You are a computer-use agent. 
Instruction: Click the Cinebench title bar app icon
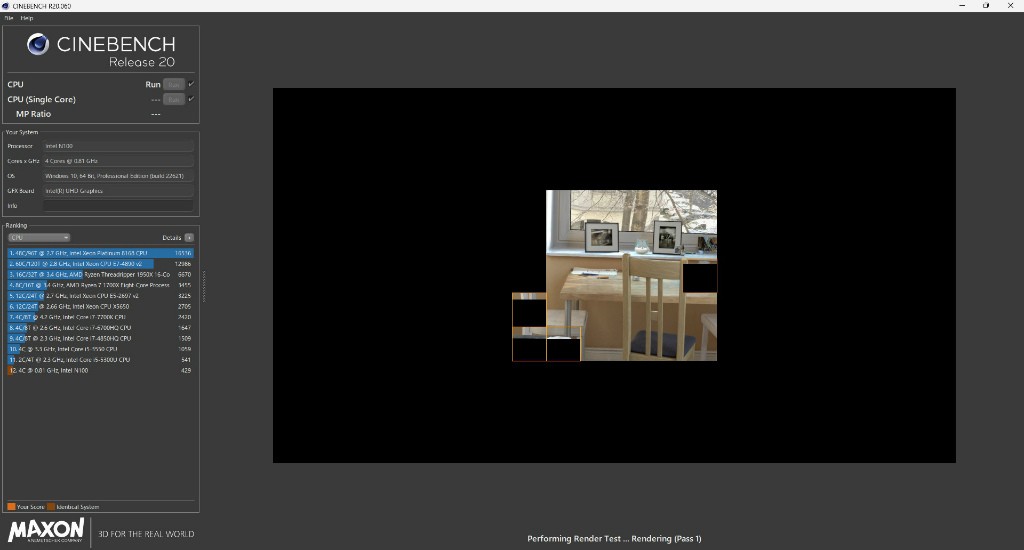(6, 6)
